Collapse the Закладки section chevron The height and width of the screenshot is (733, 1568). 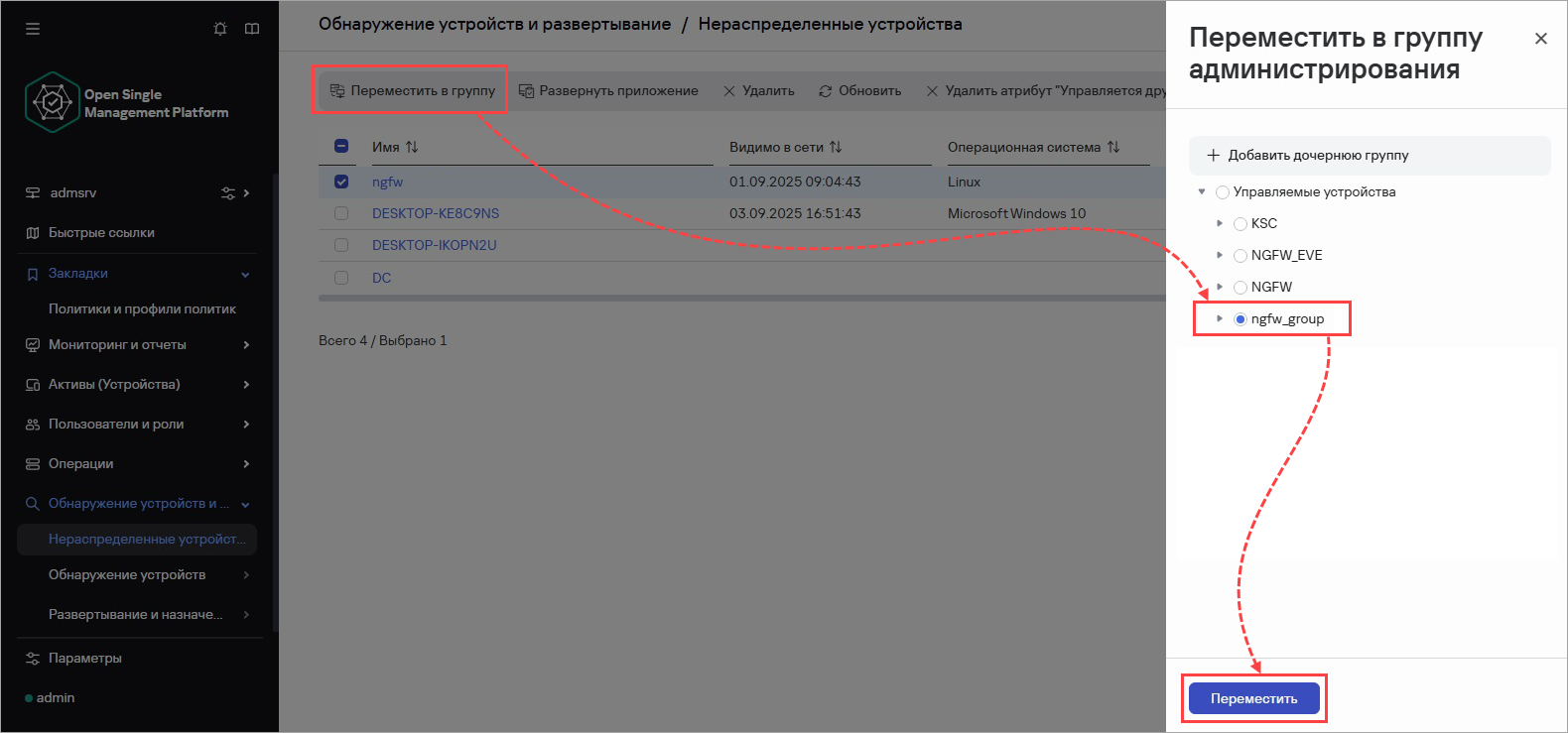(246, 274)
